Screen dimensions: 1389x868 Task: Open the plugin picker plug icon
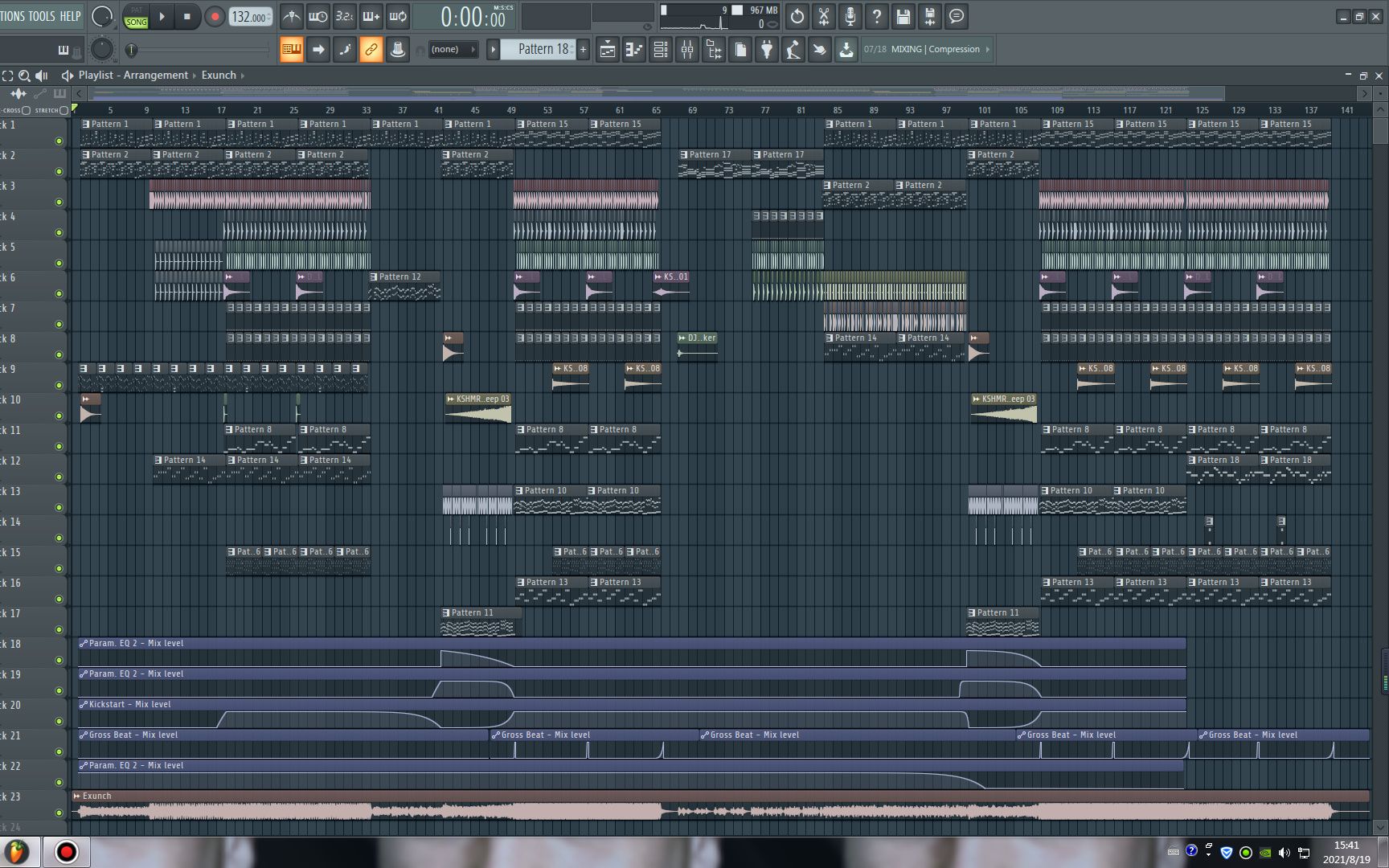pos(767,50)
